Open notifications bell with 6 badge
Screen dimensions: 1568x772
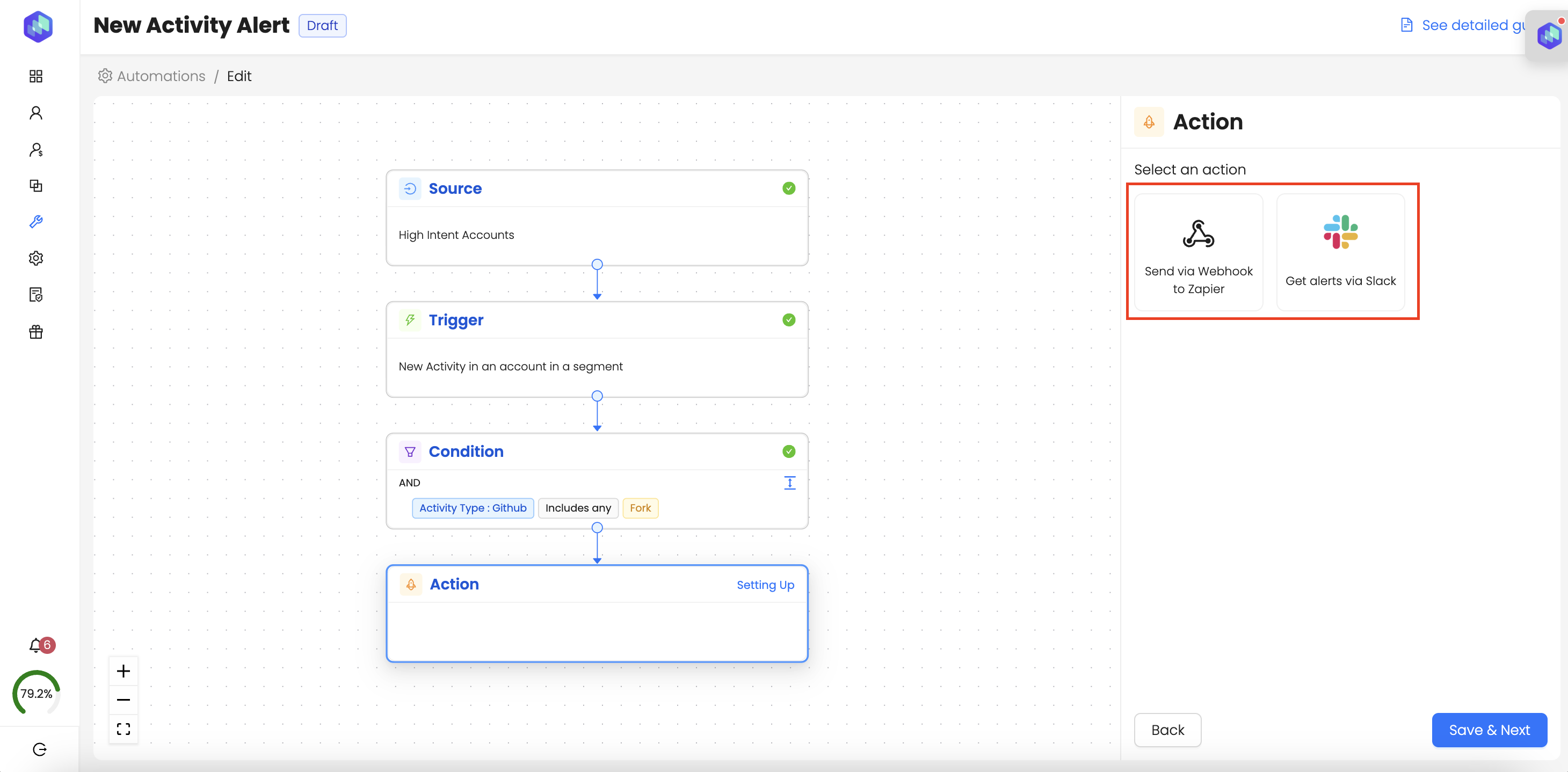37,645
